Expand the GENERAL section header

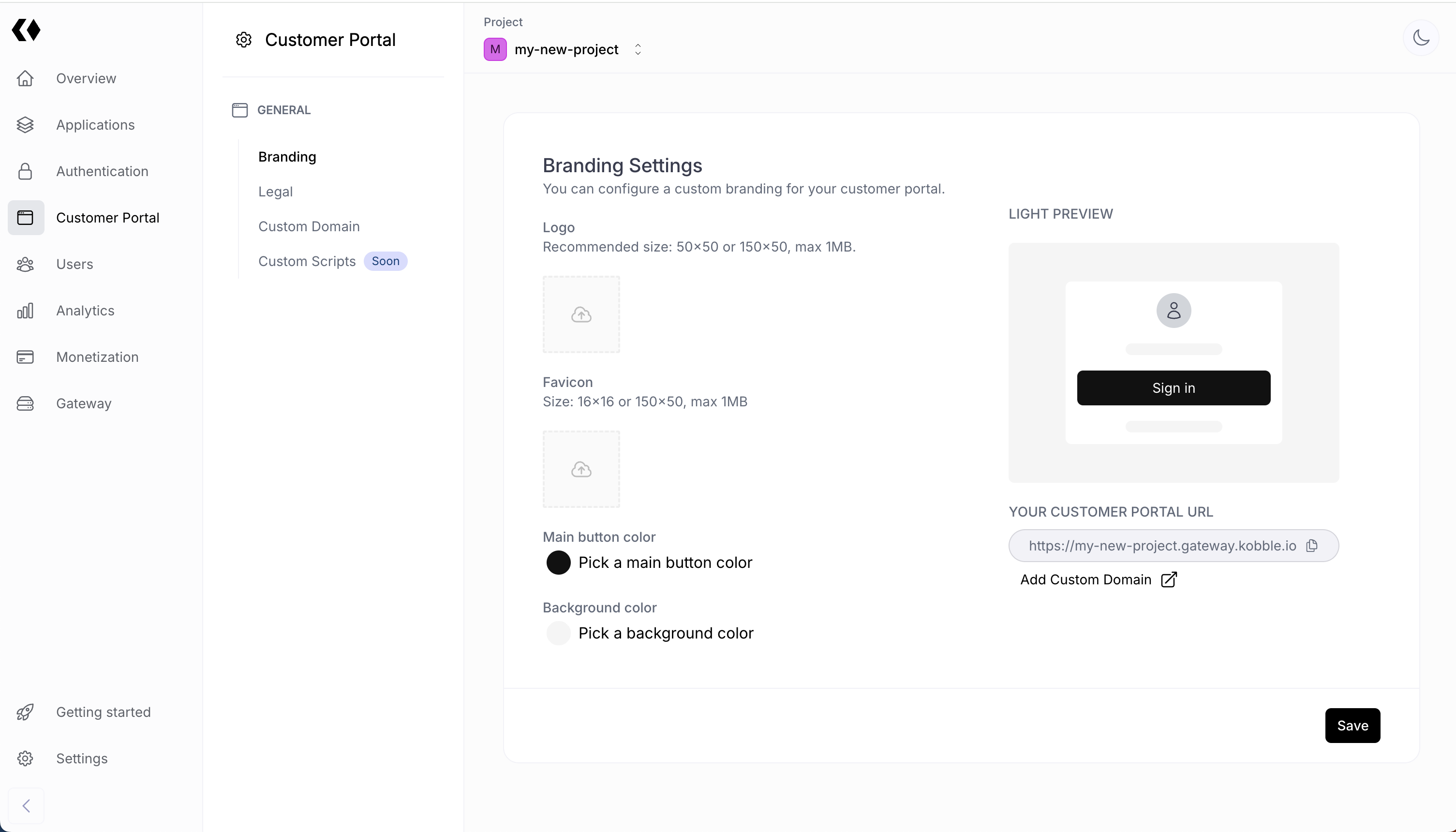point(283,110)
